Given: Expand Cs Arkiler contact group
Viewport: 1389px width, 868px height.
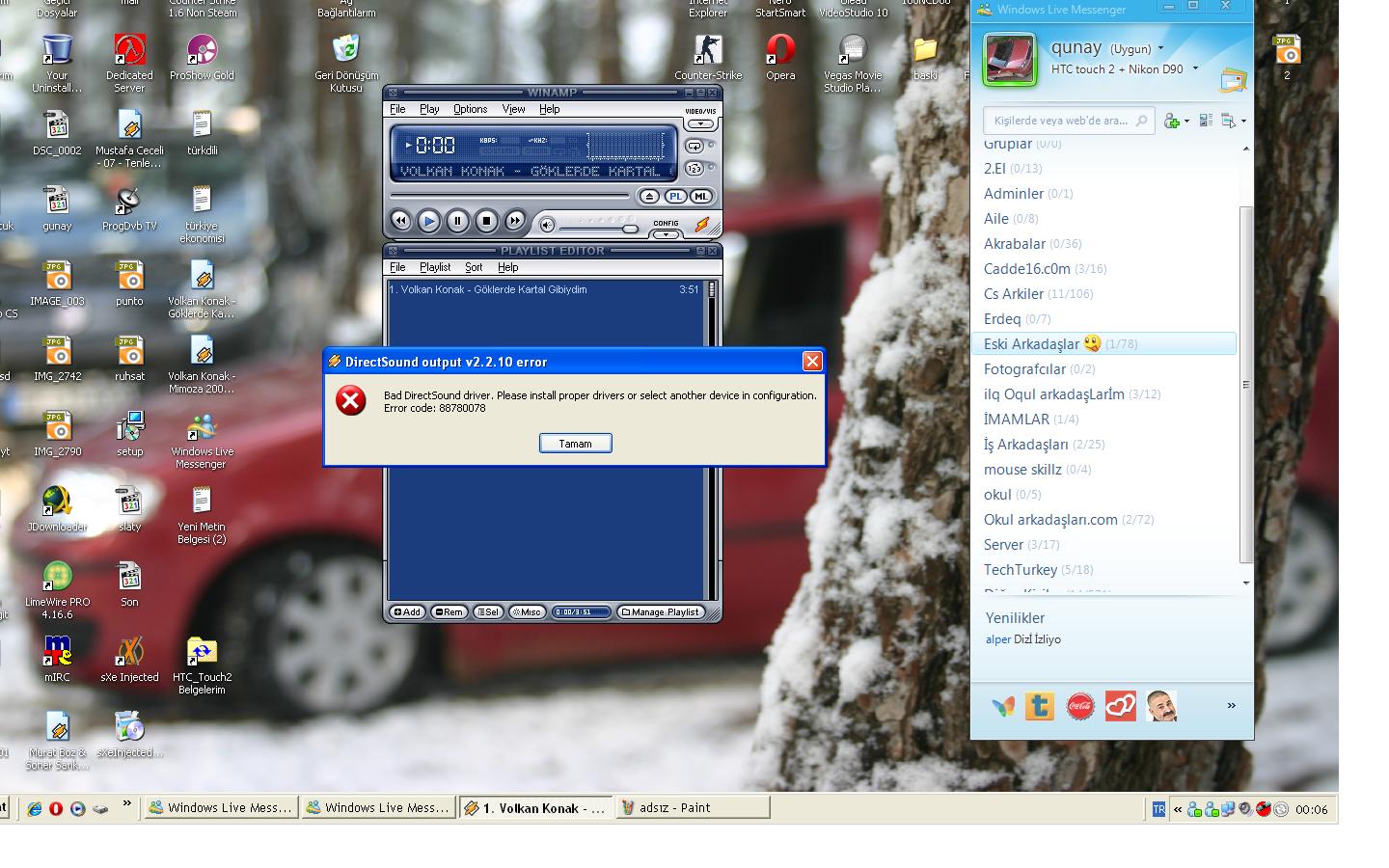Looking at the screenshot, I should 1038,294.
